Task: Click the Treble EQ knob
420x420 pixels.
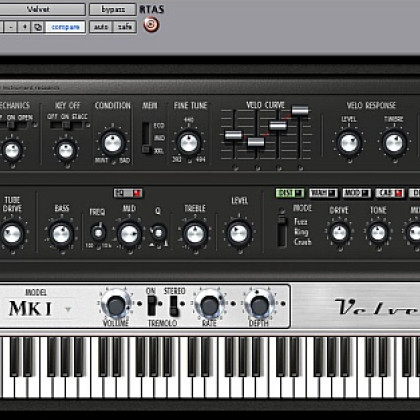Action: click(195, 234)
